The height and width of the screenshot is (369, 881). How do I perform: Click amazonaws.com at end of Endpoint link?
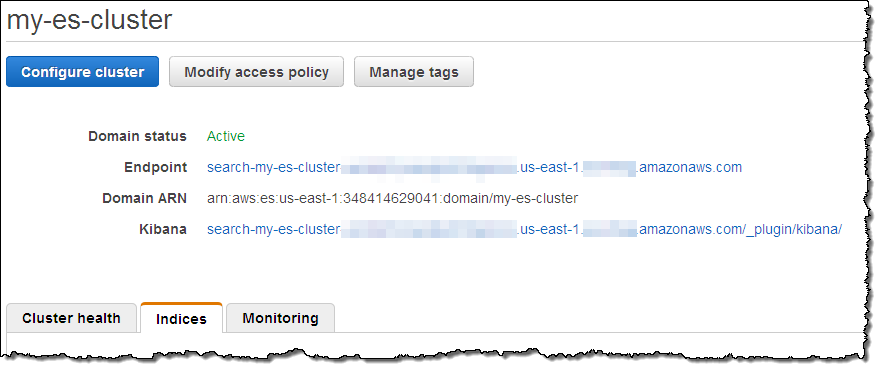click(x=691, y=167)
